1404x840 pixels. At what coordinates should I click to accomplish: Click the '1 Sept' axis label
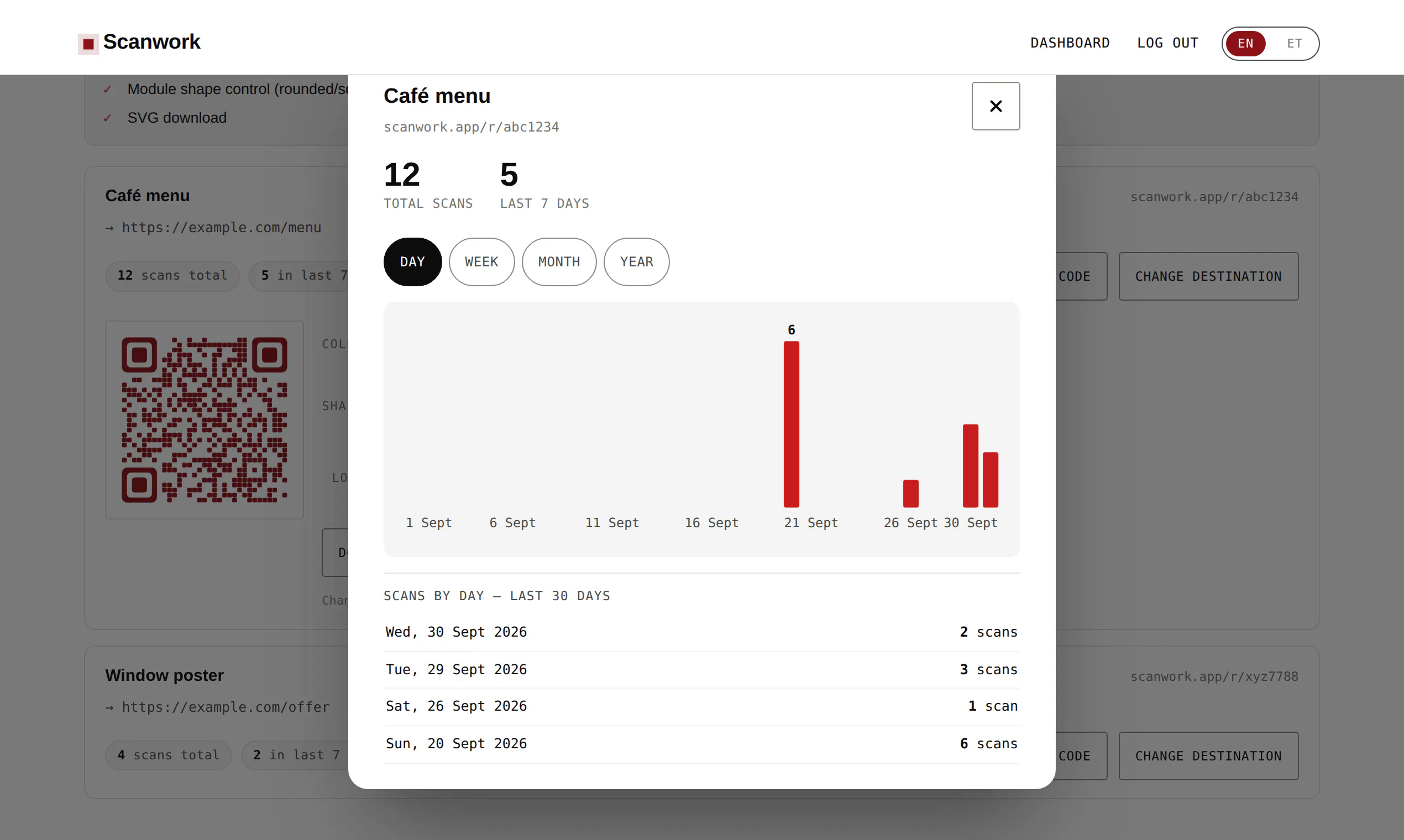[428, 523]
